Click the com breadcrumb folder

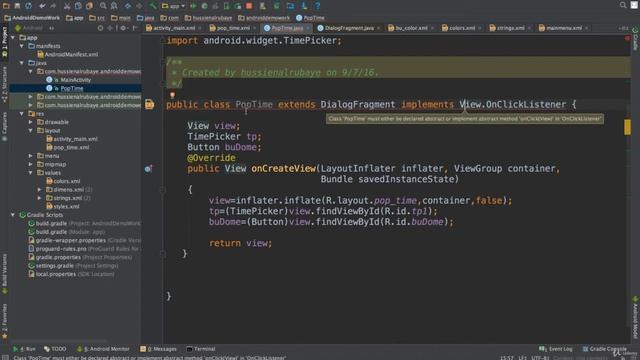pyautogui.click(x=169, y=18)
